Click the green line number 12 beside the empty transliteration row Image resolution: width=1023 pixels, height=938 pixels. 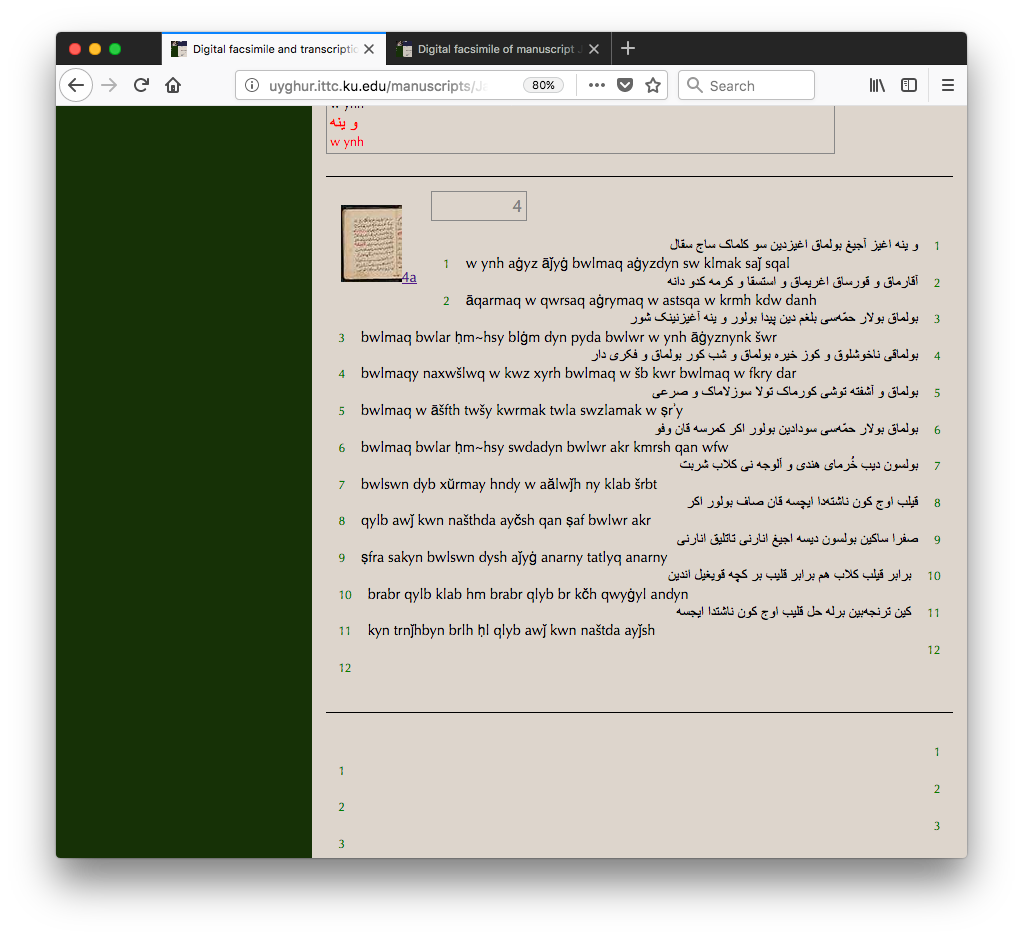click(345, 668)
